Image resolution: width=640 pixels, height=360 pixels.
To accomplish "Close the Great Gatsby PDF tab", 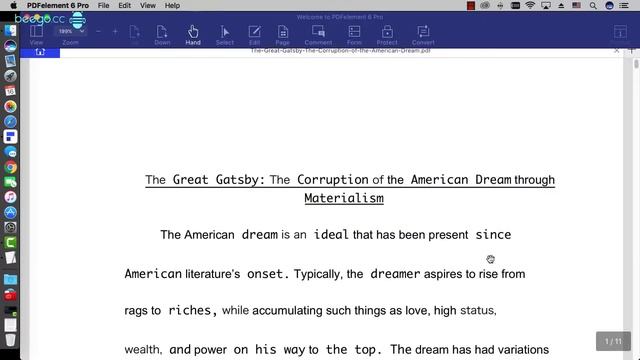I will pos(616,51).
